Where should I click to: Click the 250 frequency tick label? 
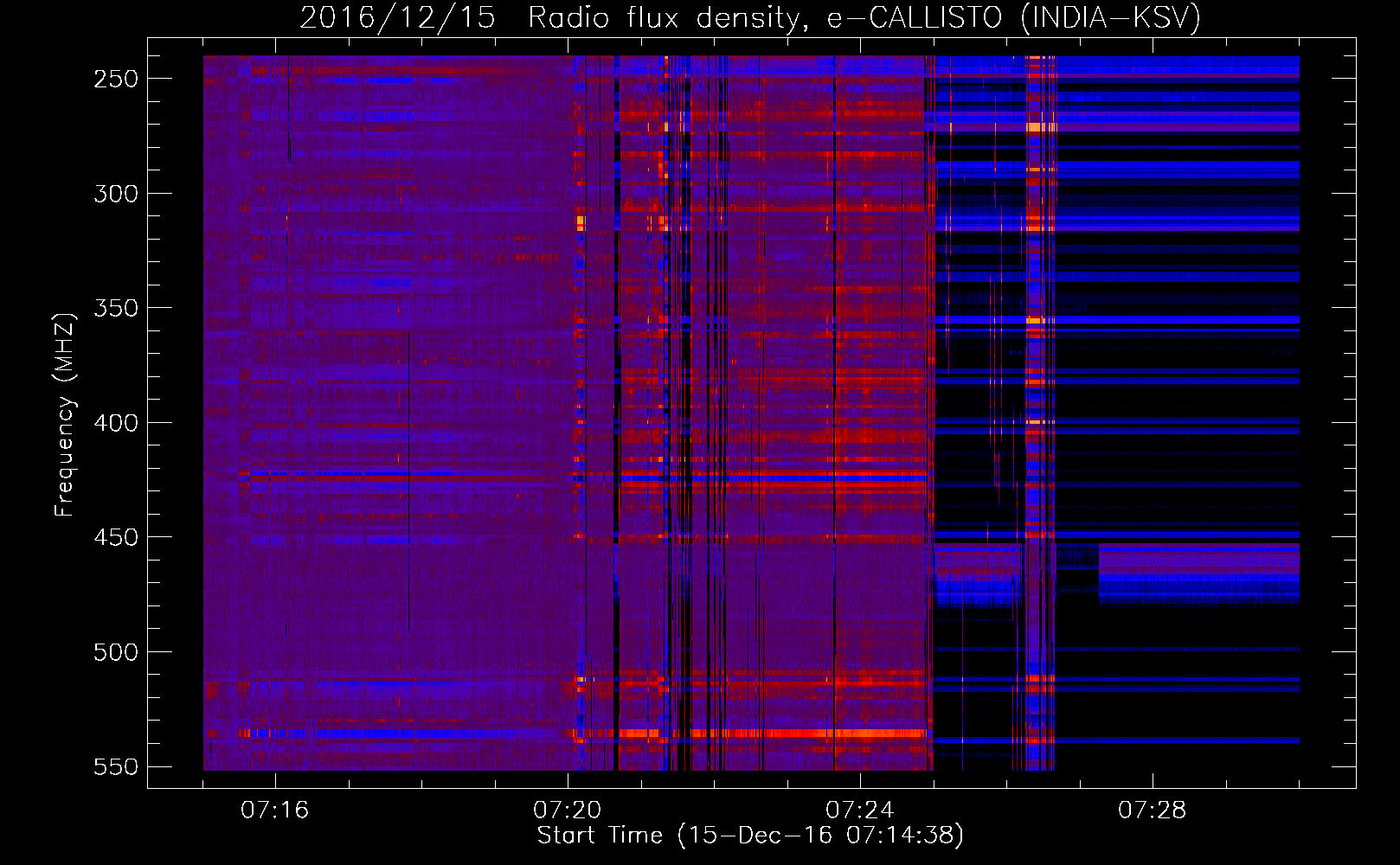[x=116, y=79]
